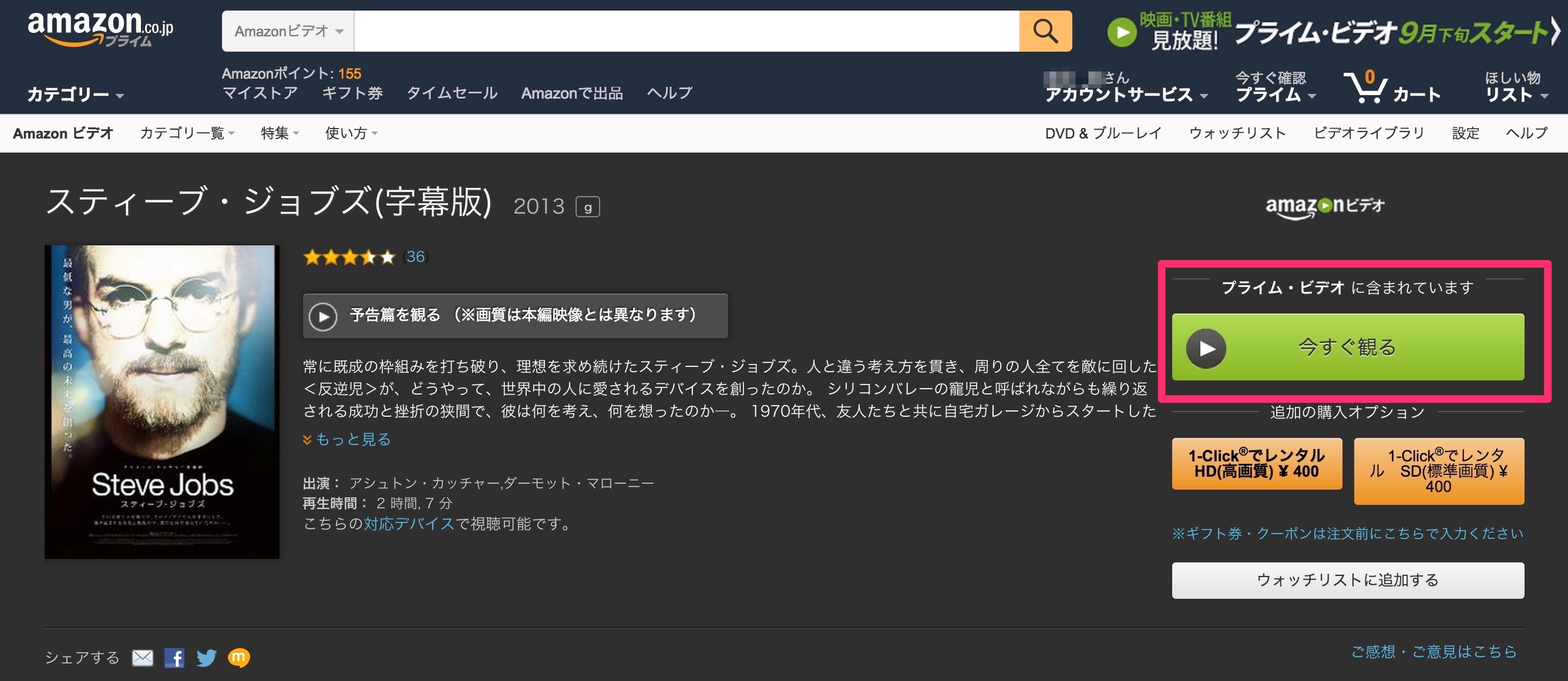The image size is (1568, 681).
Task: Open the ほしい物リスト dropdown
Action: pyautogui.click(x=1516, y=86)
